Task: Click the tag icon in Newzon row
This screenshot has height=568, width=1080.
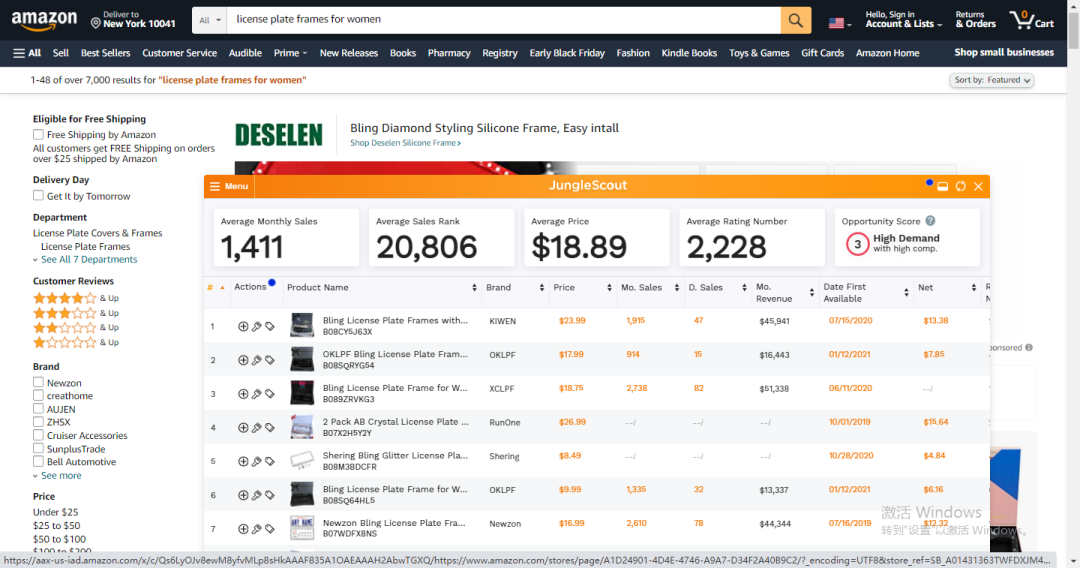Action: (269, 529)
